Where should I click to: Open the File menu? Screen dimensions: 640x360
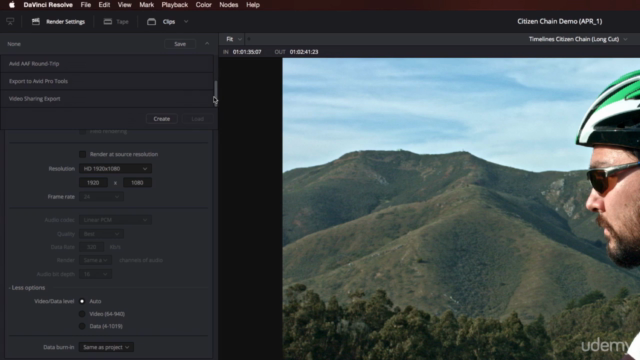click(86, 5)
